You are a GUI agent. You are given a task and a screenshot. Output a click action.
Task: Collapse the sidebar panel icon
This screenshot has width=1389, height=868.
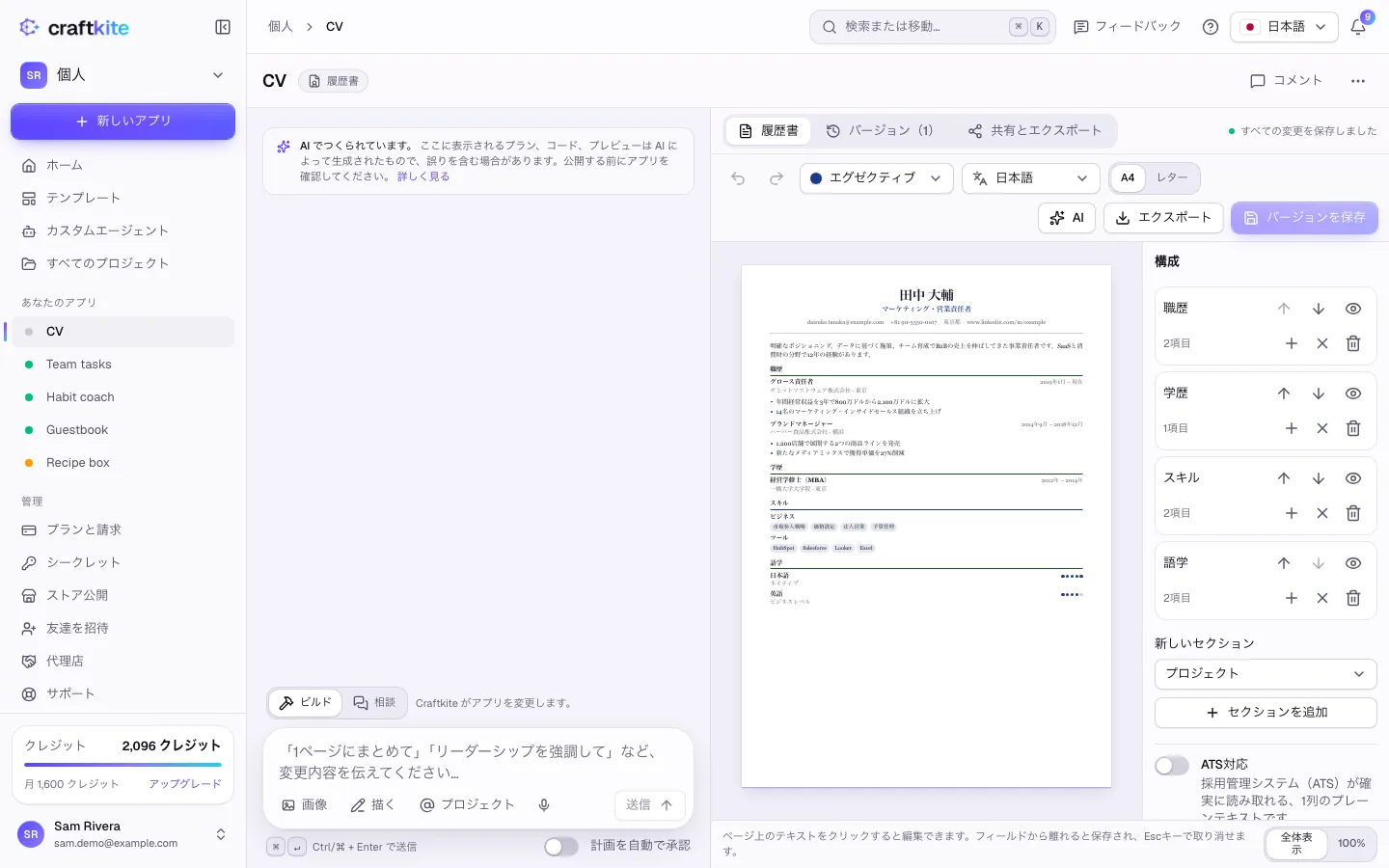(x=223, y=27)
